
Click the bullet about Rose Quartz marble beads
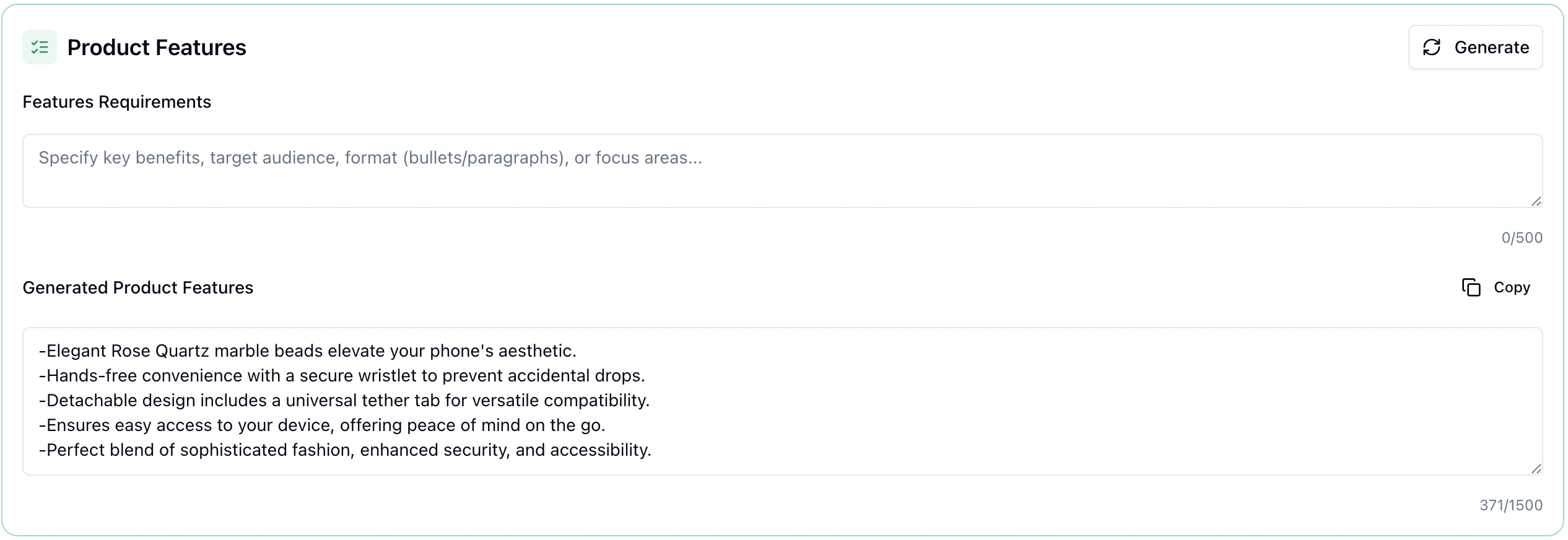coord(308,351)
